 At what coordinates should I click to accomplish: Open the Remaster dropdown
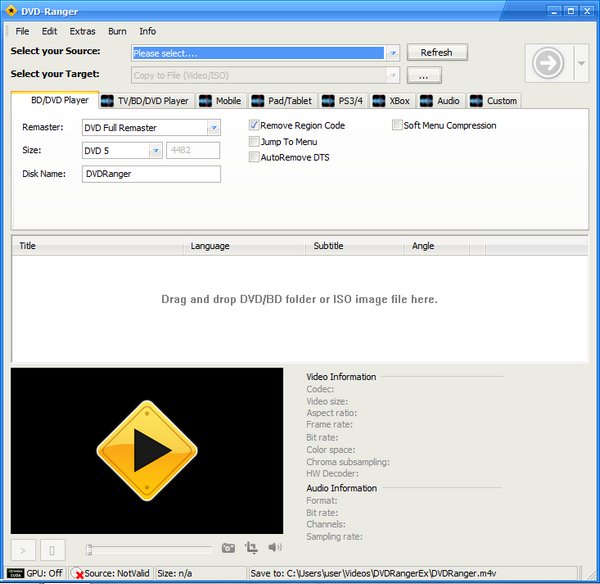tap(214, 128)
